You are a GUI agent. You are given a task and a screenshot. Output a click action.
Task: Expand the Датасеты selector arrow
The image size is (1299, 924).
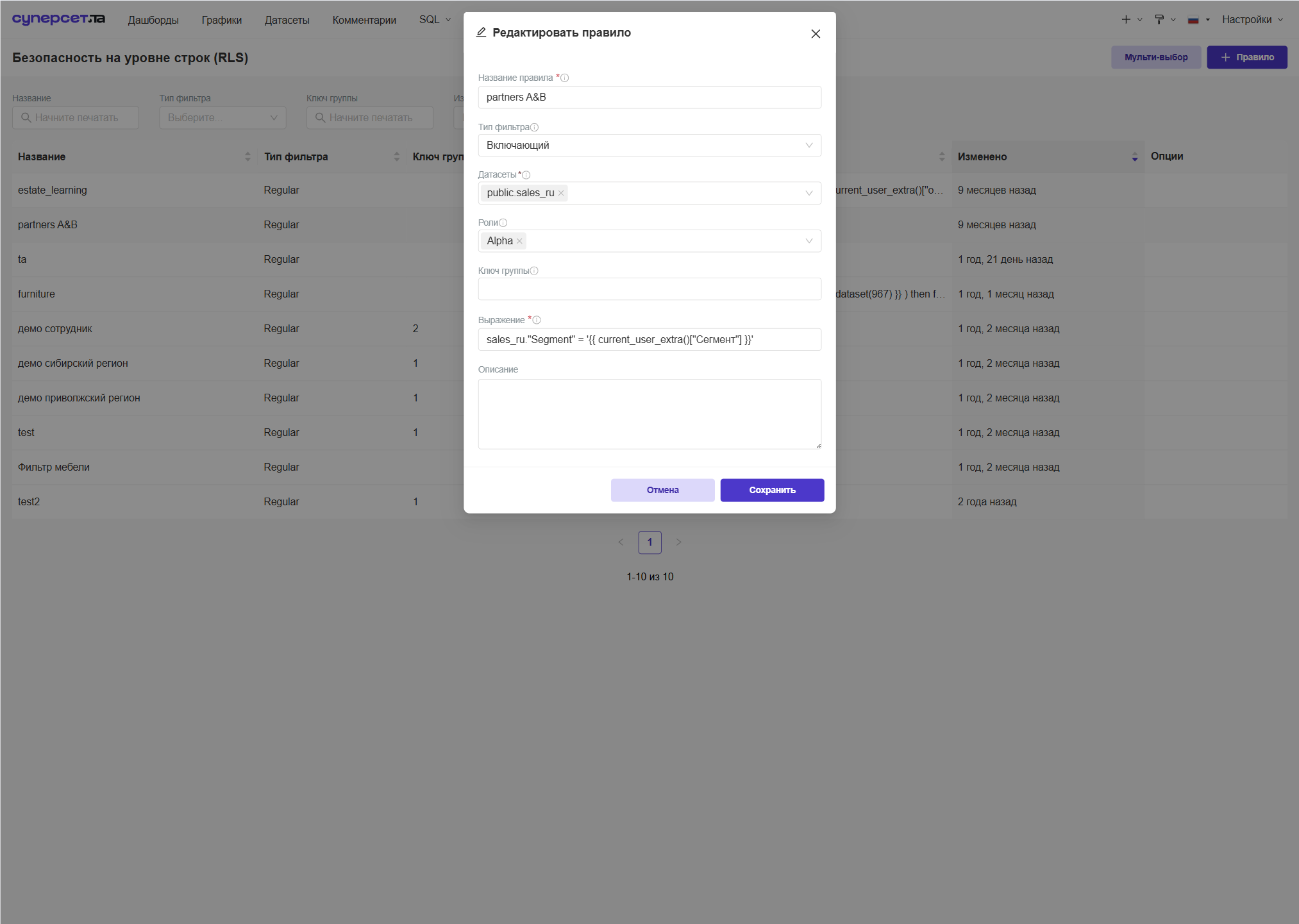pos(809,193)
